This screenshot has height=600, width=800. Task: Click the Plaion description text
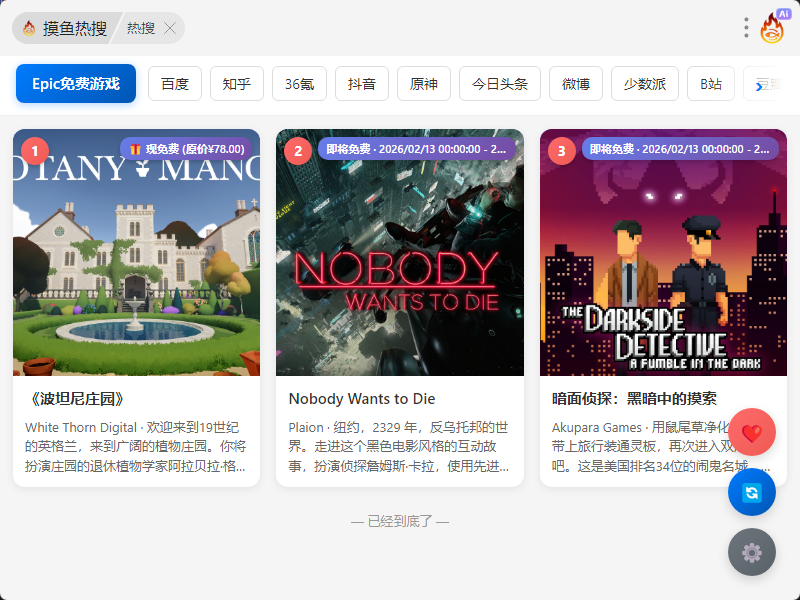point(398,446)
